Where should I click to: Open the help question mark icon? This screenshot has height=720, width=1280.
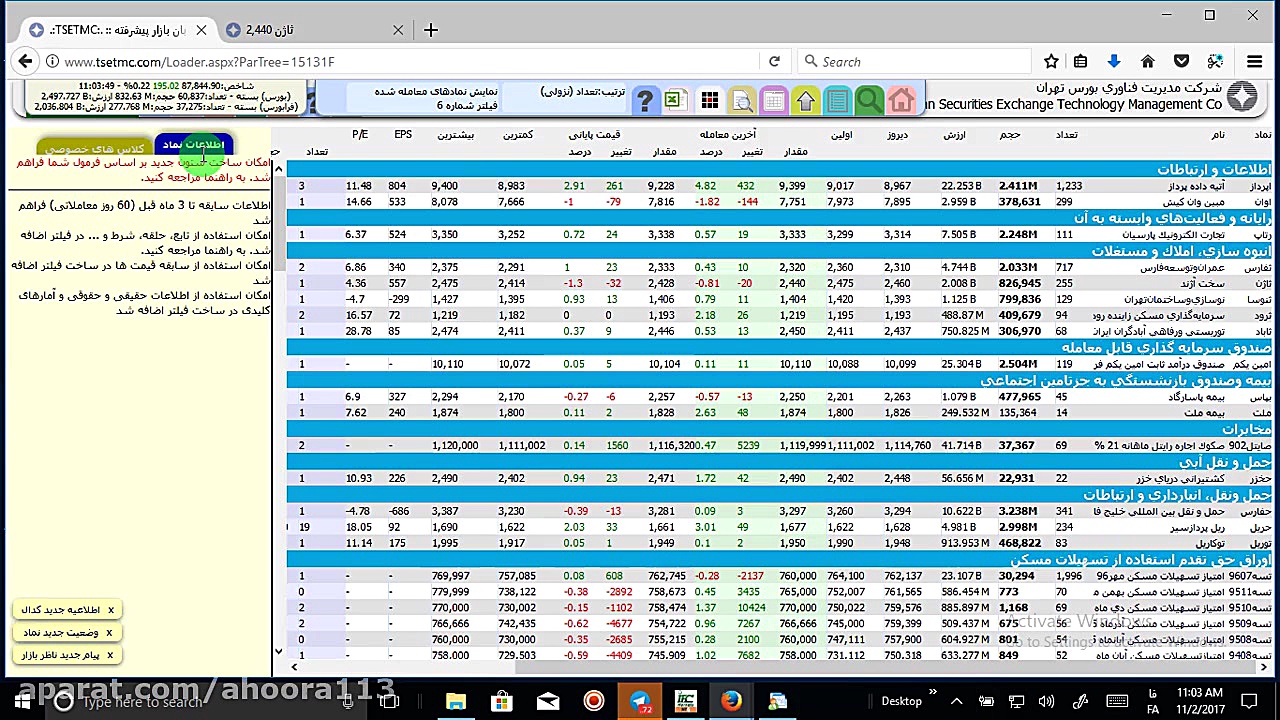point(644,100)
